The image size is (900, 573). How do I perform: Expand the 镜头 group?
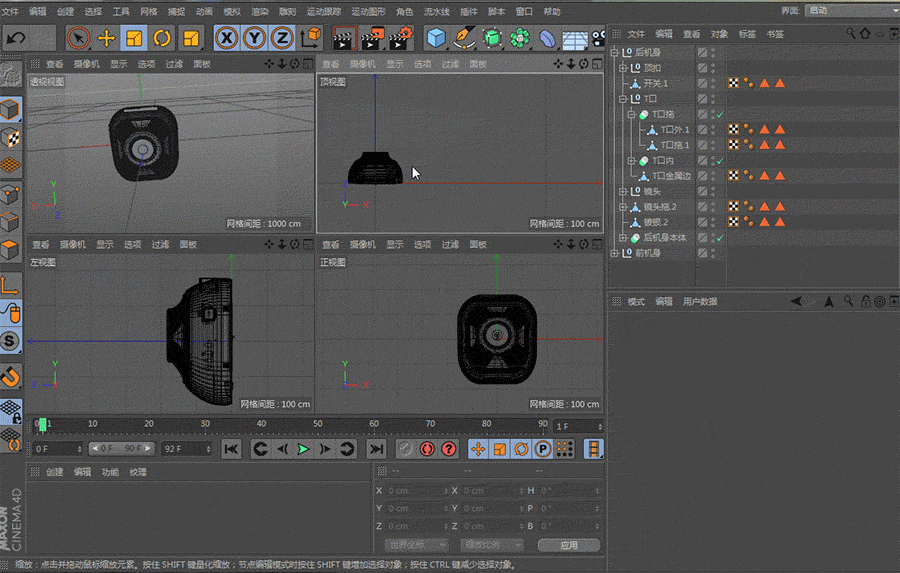623,191
